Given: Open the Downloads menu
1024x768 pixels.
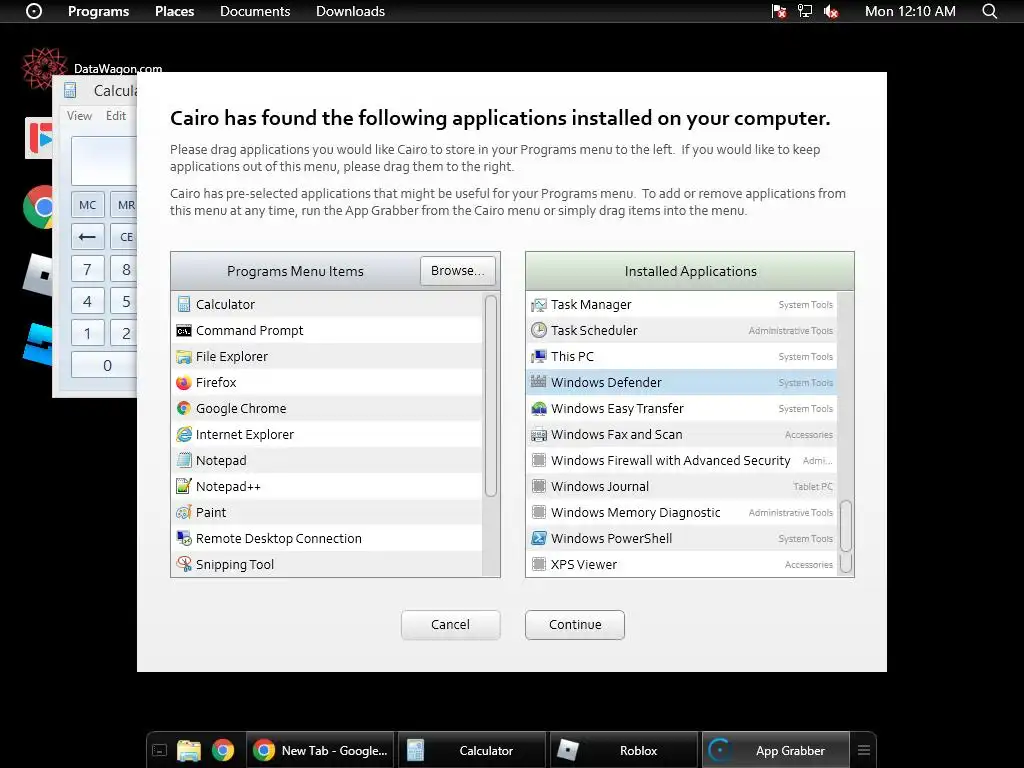Looking at the screenshot, I should pyautogui.click(x=350, y=11).
